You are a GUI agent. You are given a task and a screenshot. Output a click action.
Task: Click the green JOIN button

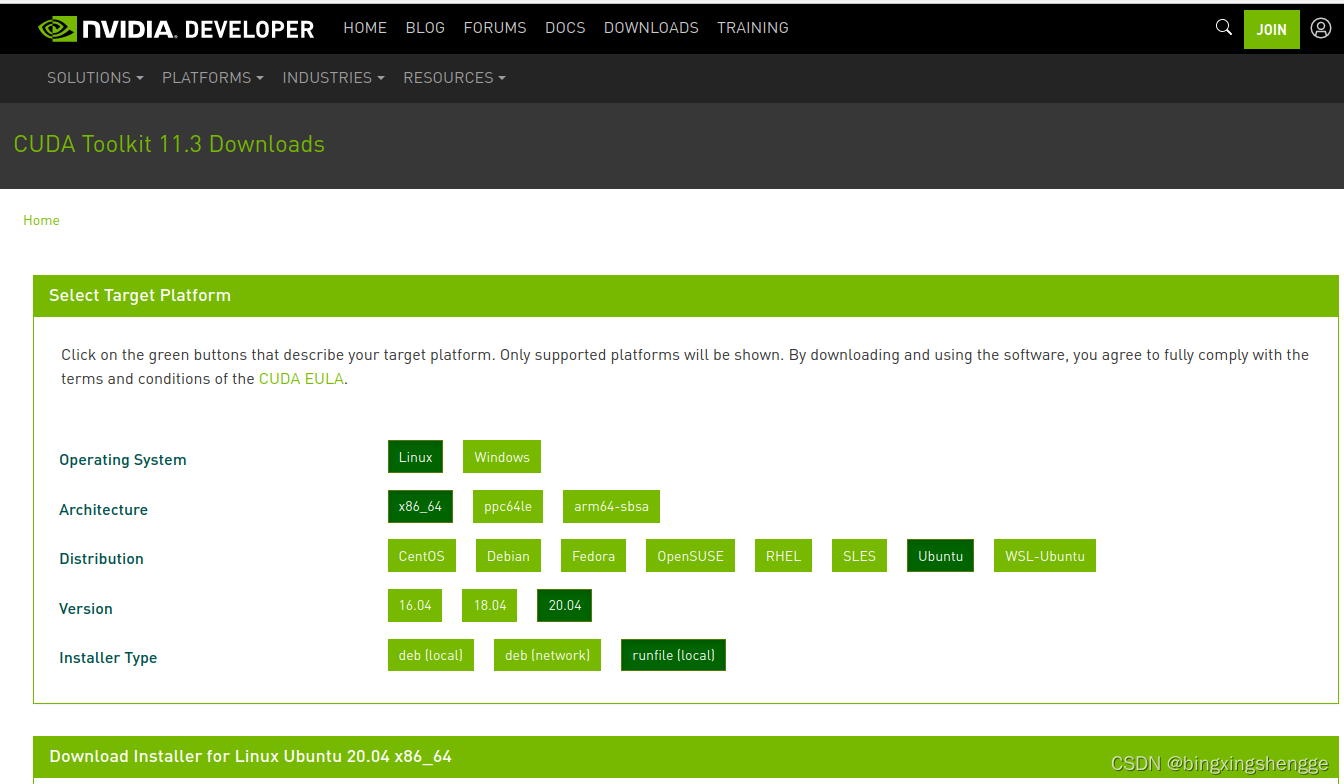pyautogui.click(x=1271, y=30)
